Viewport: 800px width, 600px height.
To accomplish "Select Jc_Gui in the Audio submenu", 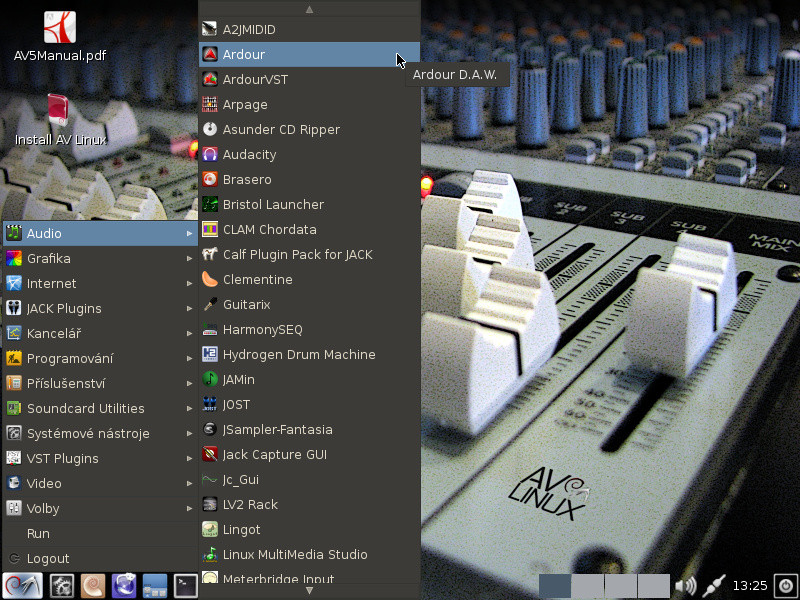I will point(309,479).
